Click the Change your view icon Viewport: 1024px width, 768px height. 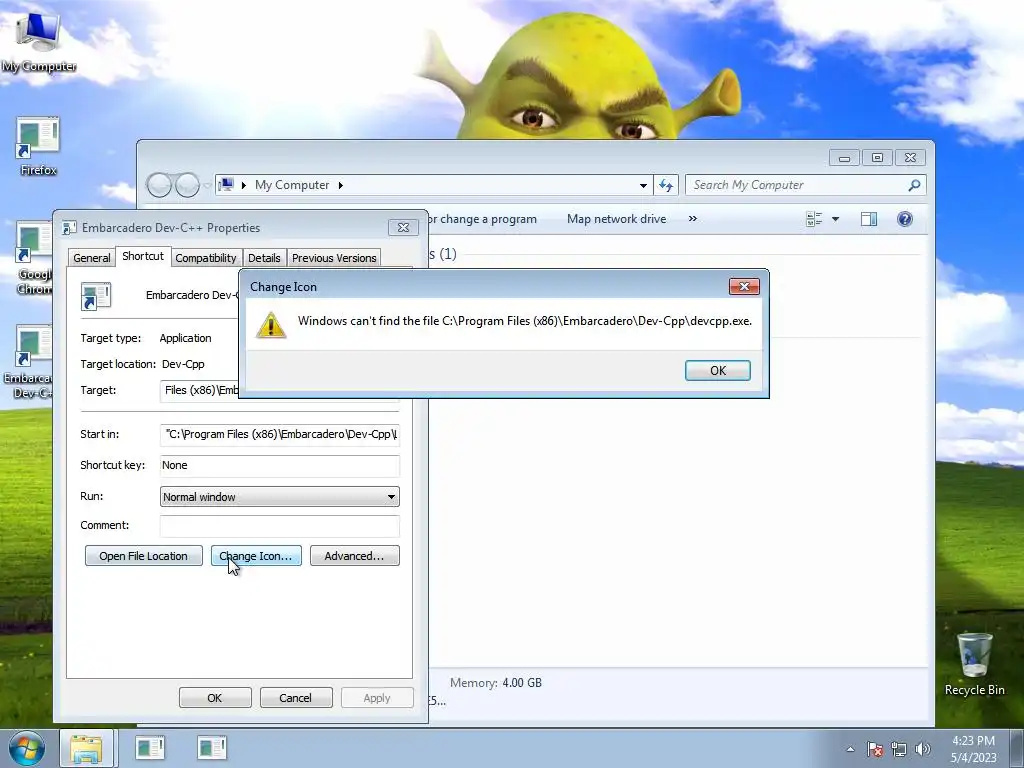pyautogui.click(x=814, y=219)
